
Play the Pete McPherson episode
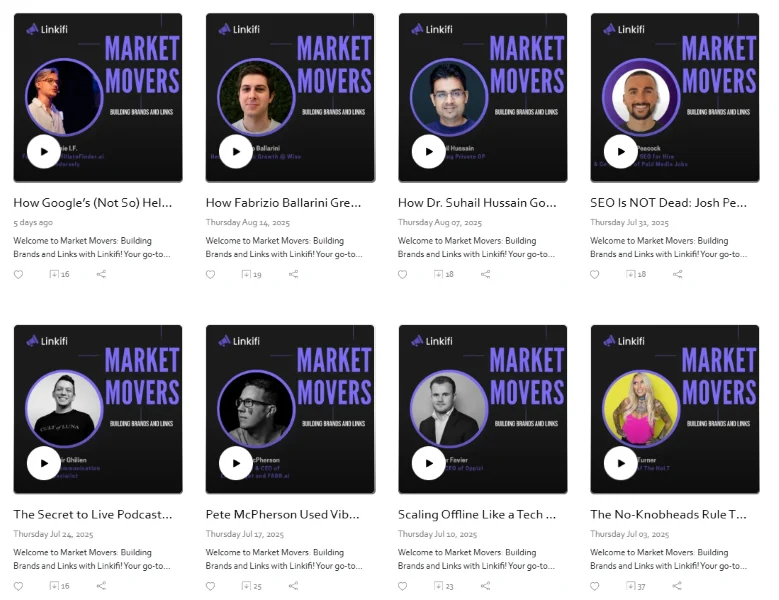[x=236, y=463]
